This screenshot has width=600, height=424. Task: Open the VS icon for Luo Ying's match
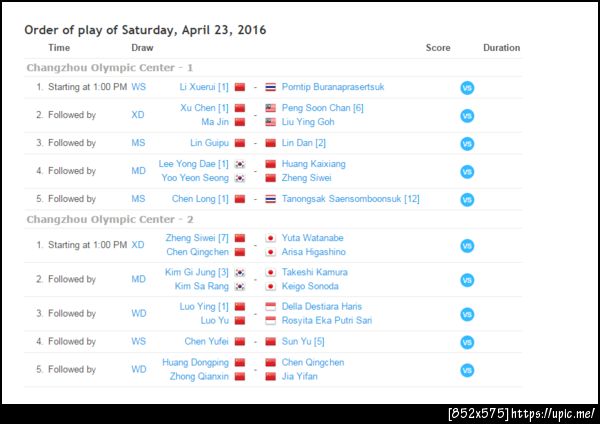click(466, 313)
